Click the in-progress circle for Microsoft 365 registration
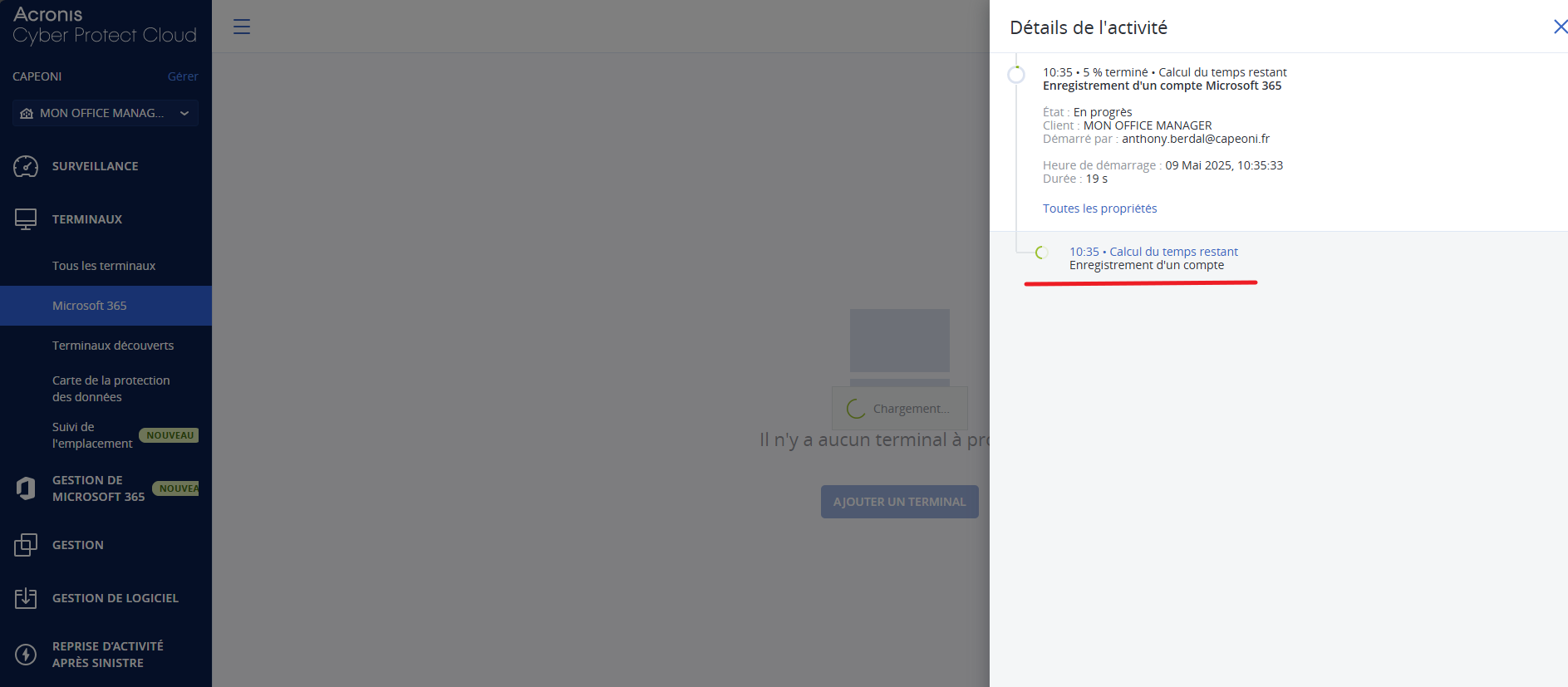This screenshot has width=1568, height=687. pos(1016,75)
